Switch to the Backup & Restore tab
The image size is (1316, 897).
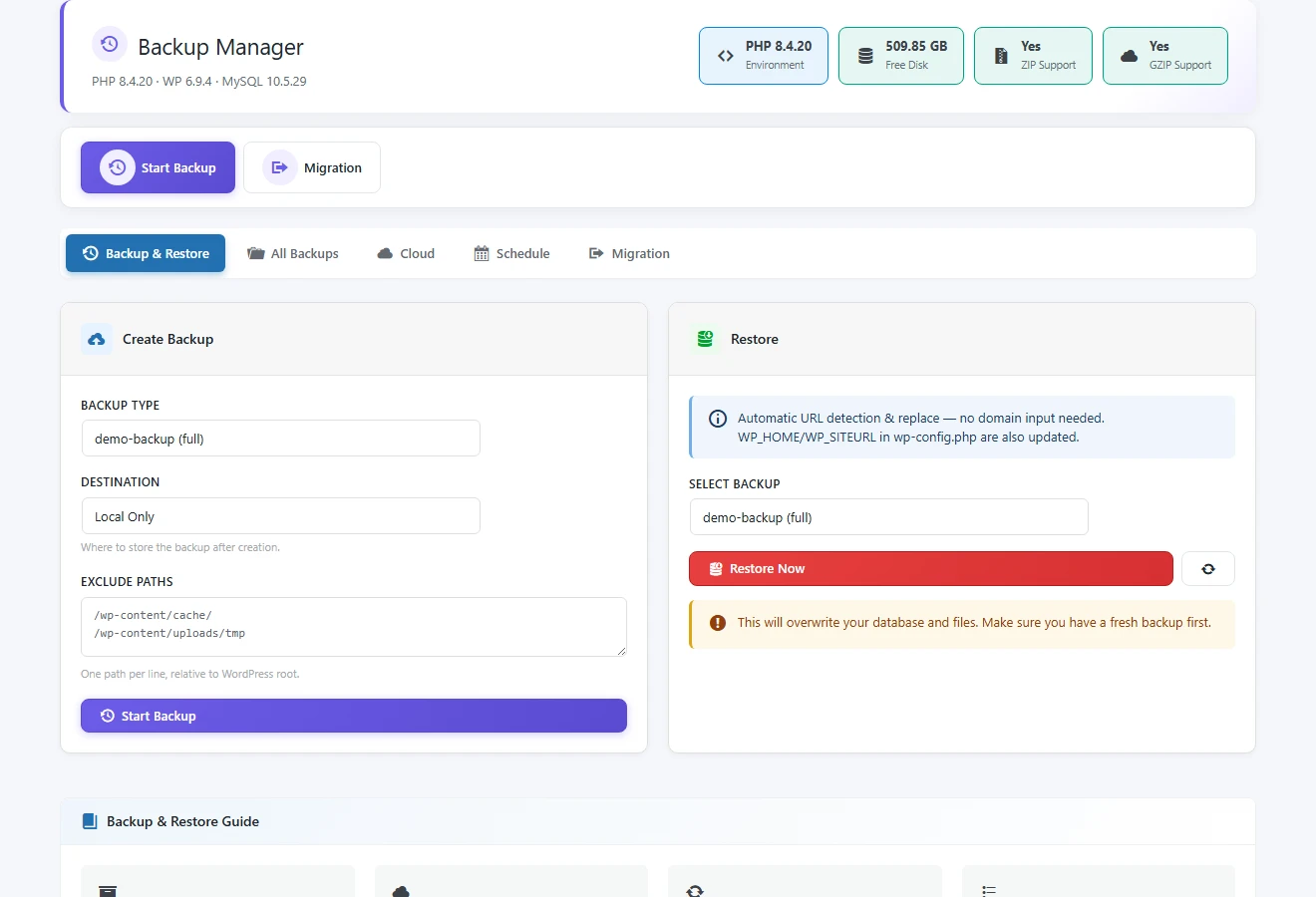coord(146,253)
